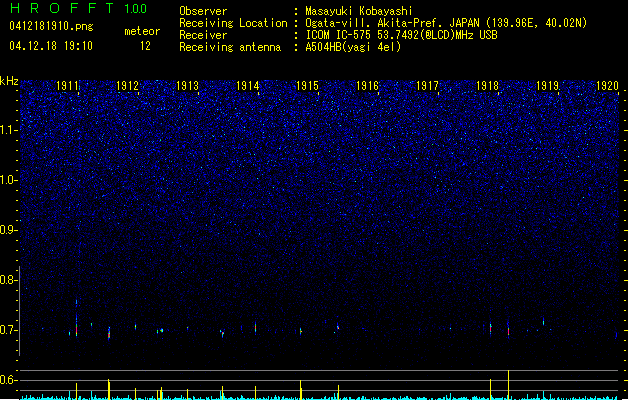Select the 1916 time axis label

[367, 86]
